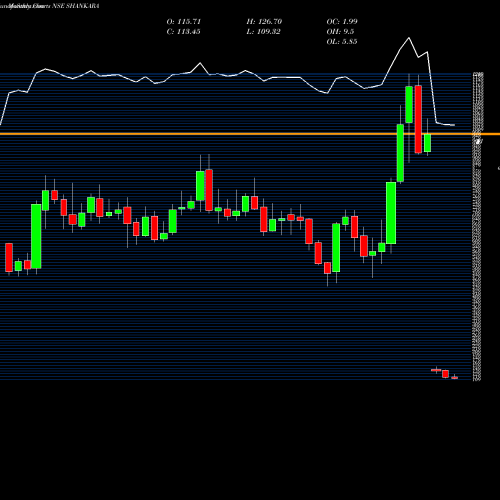
Task: Click the orange horizontal price line
Action: tap(250, 134)
